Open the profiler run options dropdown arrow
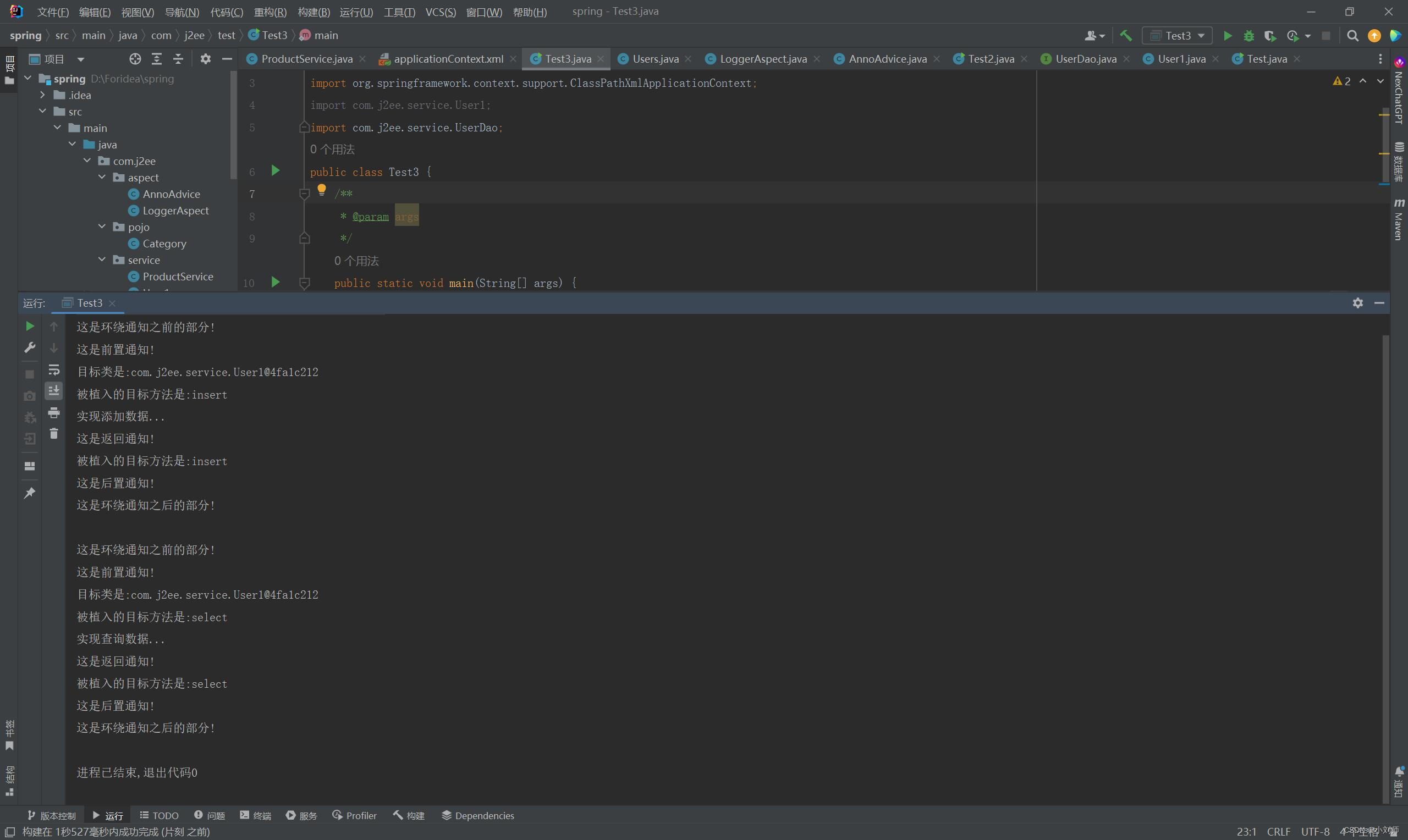Image resolution: width=1408 pixels, height=840 pixels. (1307, 36)
